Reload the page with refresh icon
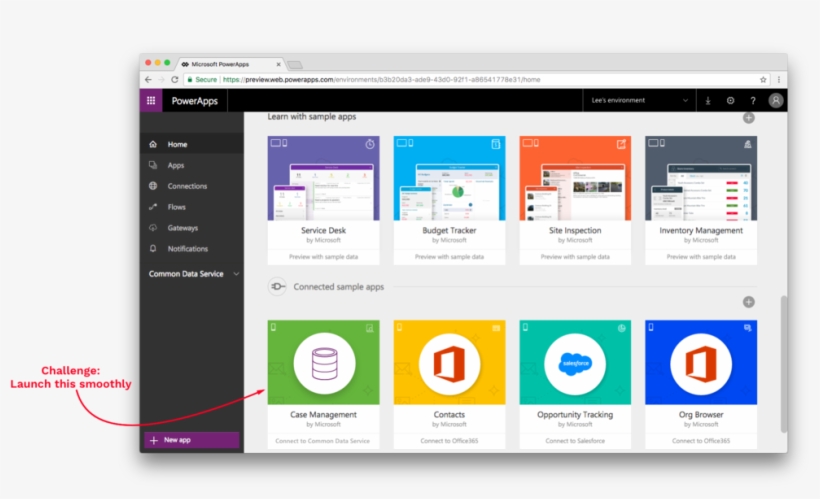820x499 pixels. pos(175,80)
